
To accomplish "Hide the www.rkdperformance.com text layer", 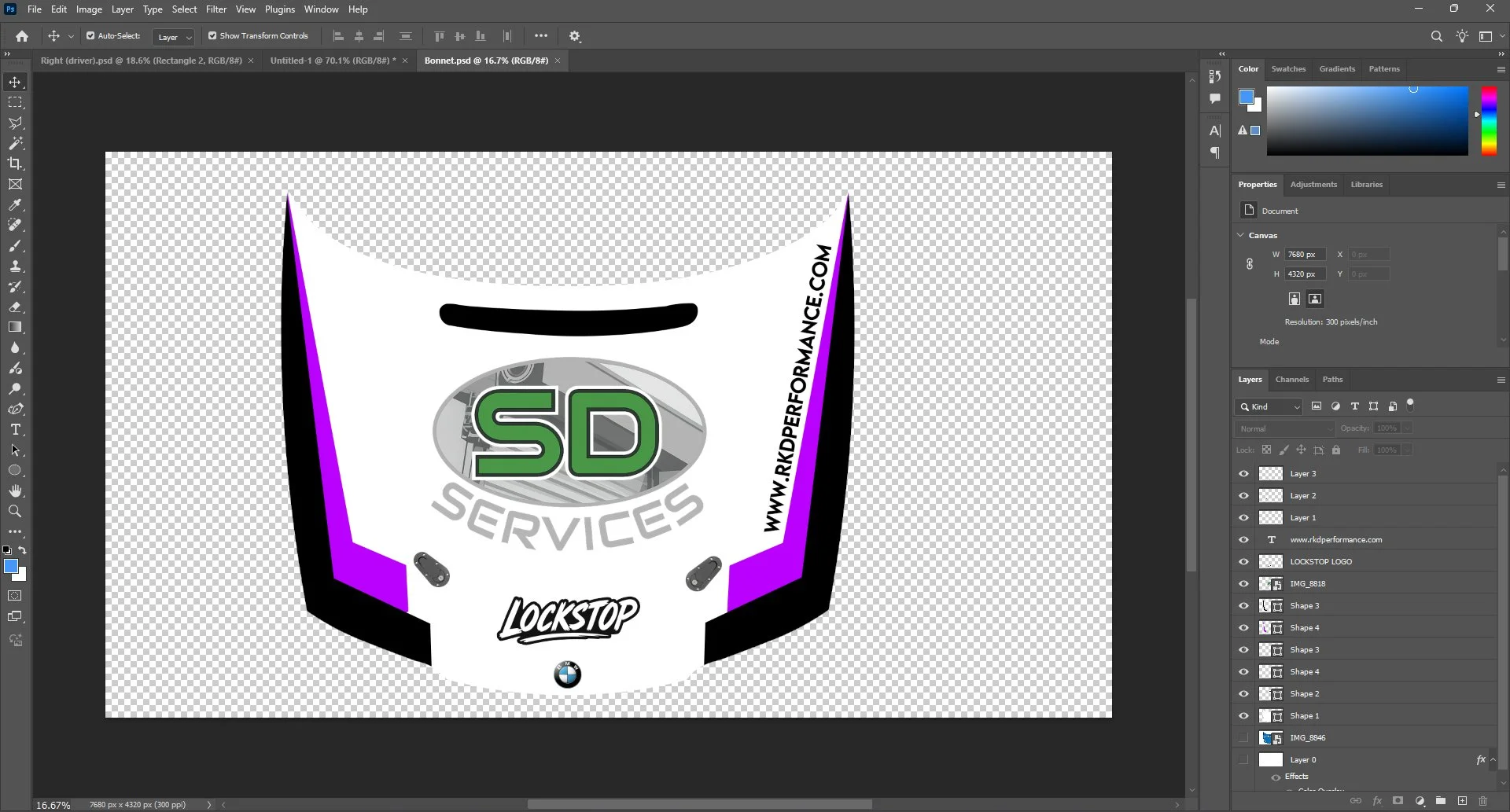I will point(1243,540).
